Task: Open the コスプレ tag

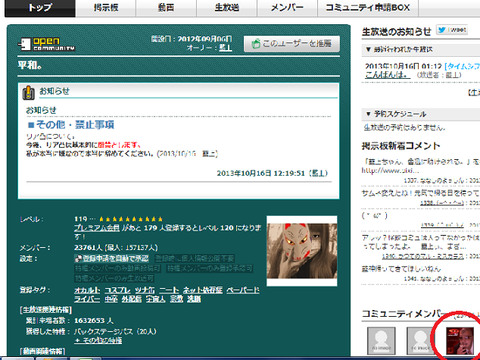Action: click(118, 290)
